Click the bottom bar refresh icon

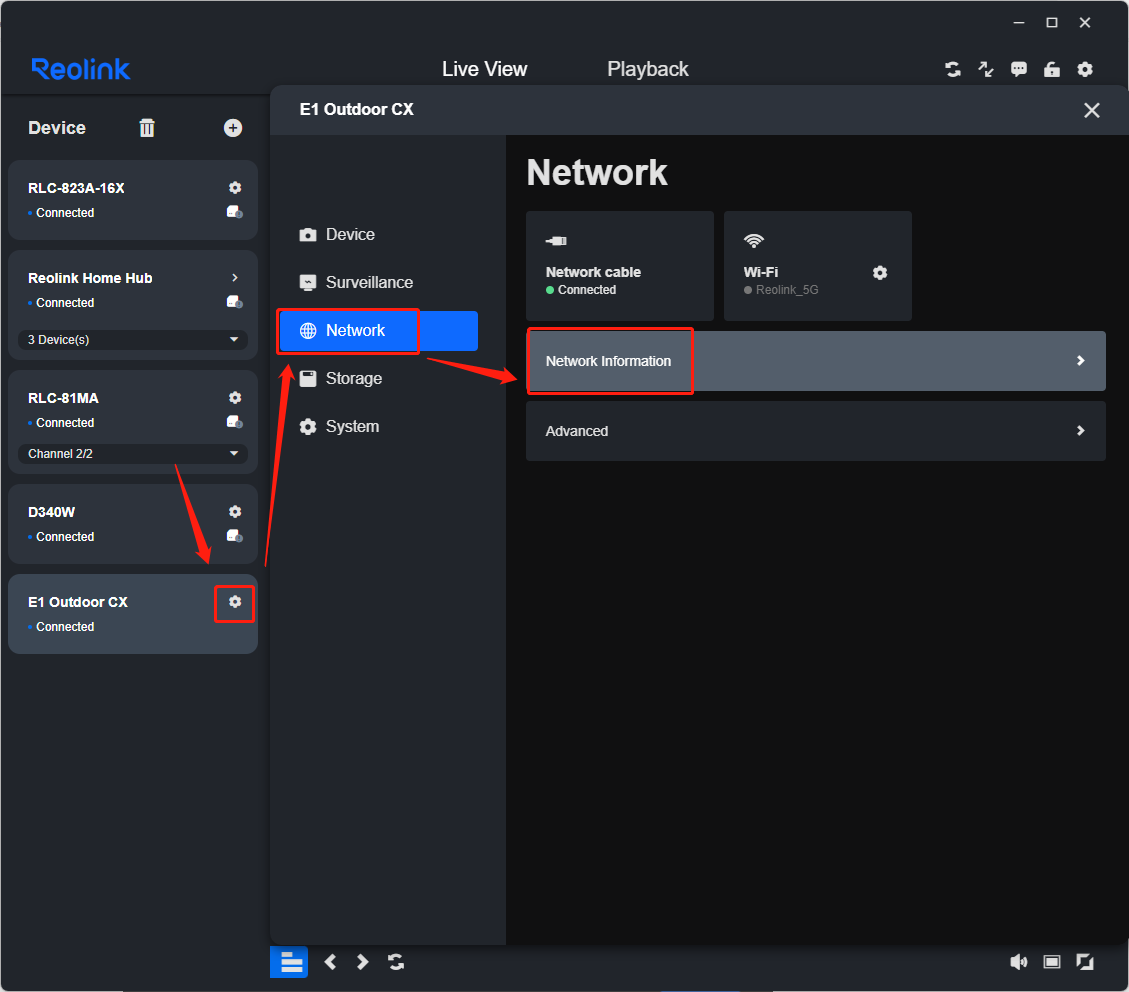tap(396, 962)
